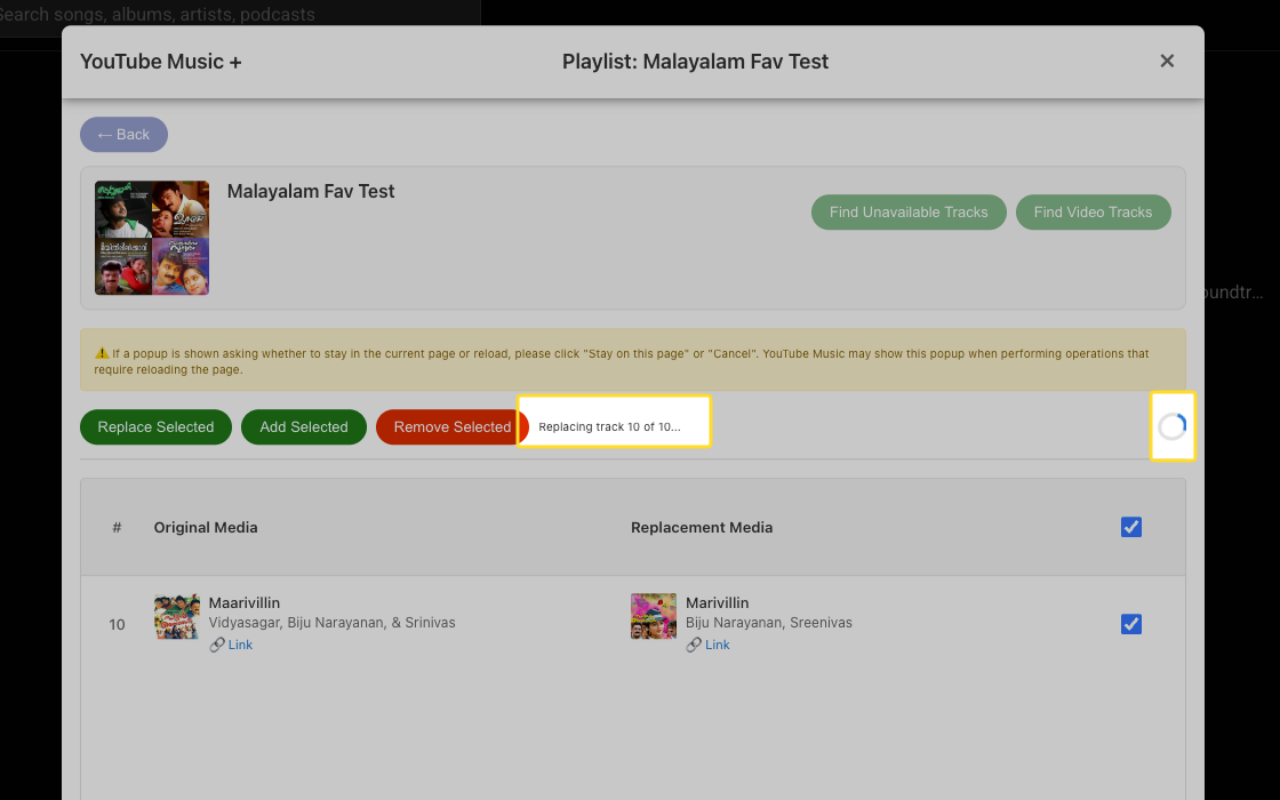This screenshot has width=1280, height=800.
Task: Click the "Original Media" column header
Action: click(x=206, y=527)
